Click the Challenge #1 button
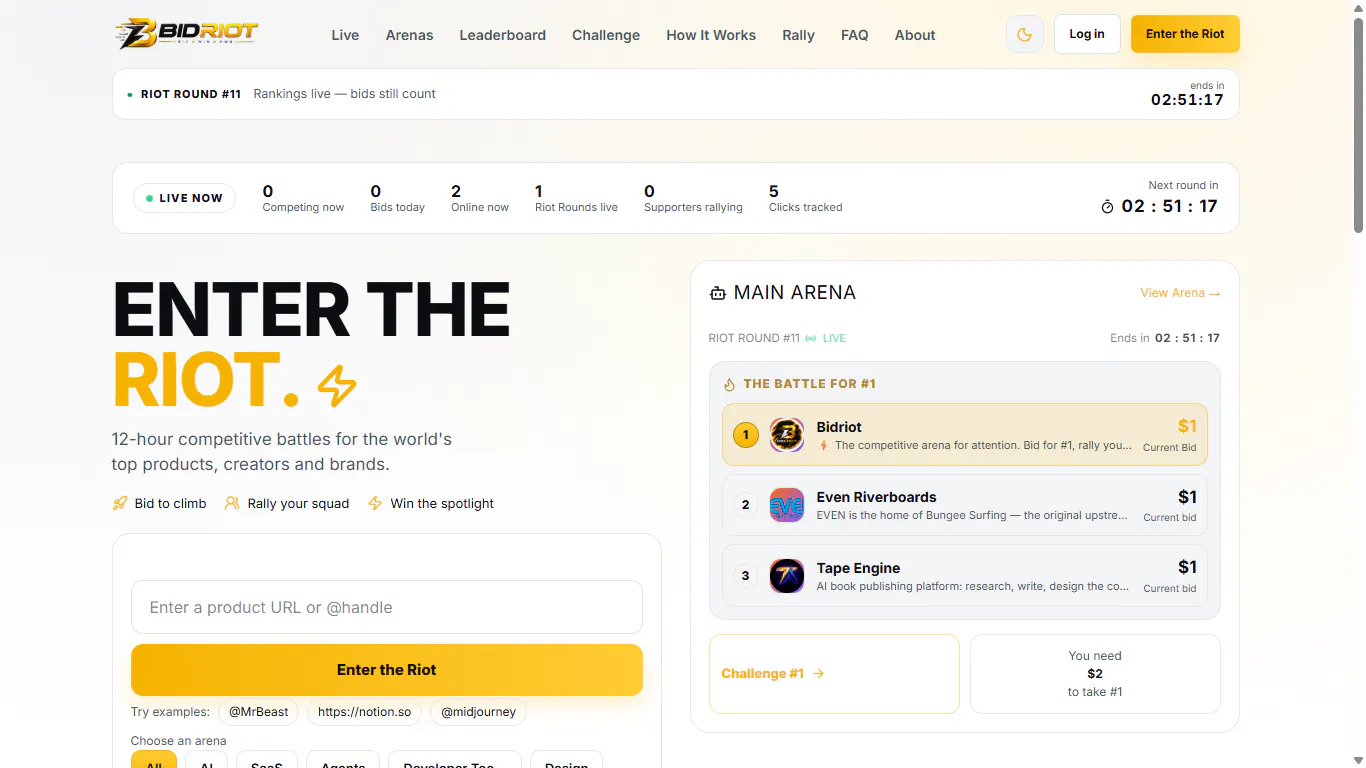 834,674
